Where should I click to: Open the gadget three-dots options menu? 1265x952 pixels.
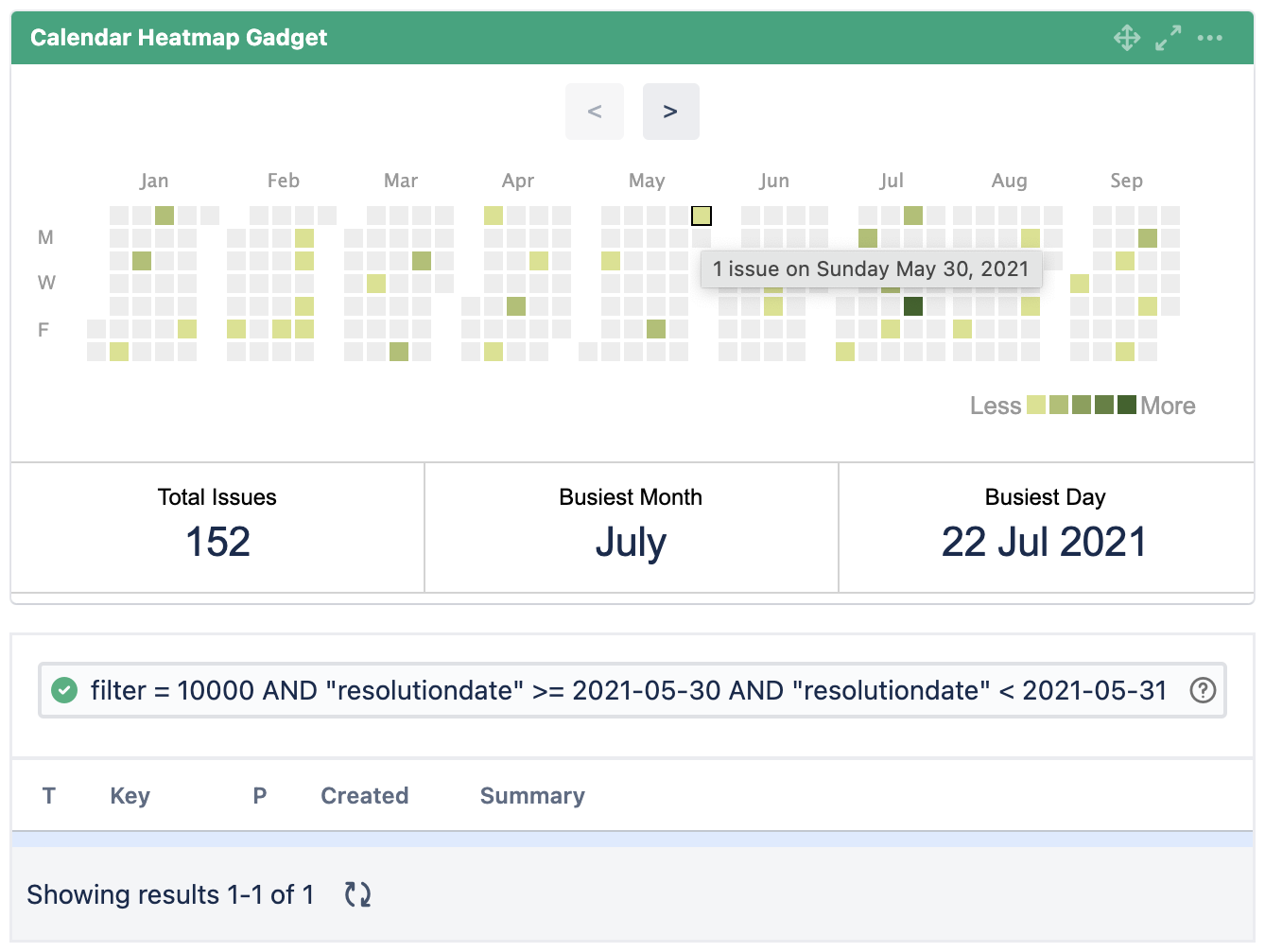[x=1210, y=38]
